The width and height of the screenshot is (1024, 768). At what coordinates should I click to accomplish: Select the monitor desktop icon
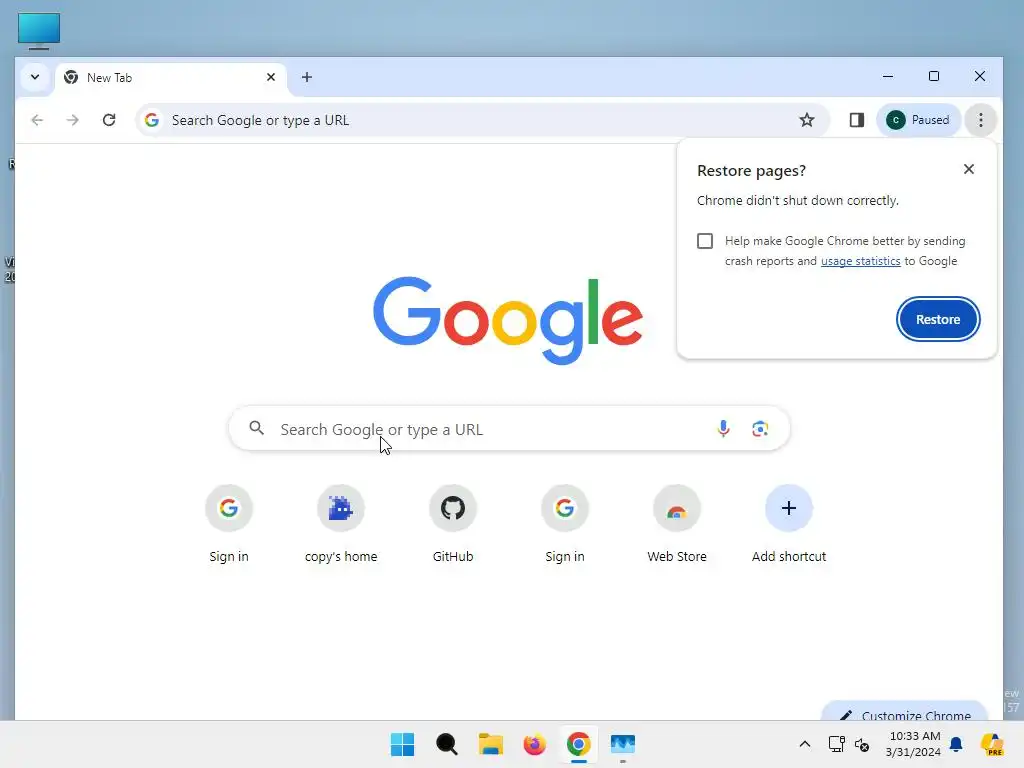(x=39, y=31)
